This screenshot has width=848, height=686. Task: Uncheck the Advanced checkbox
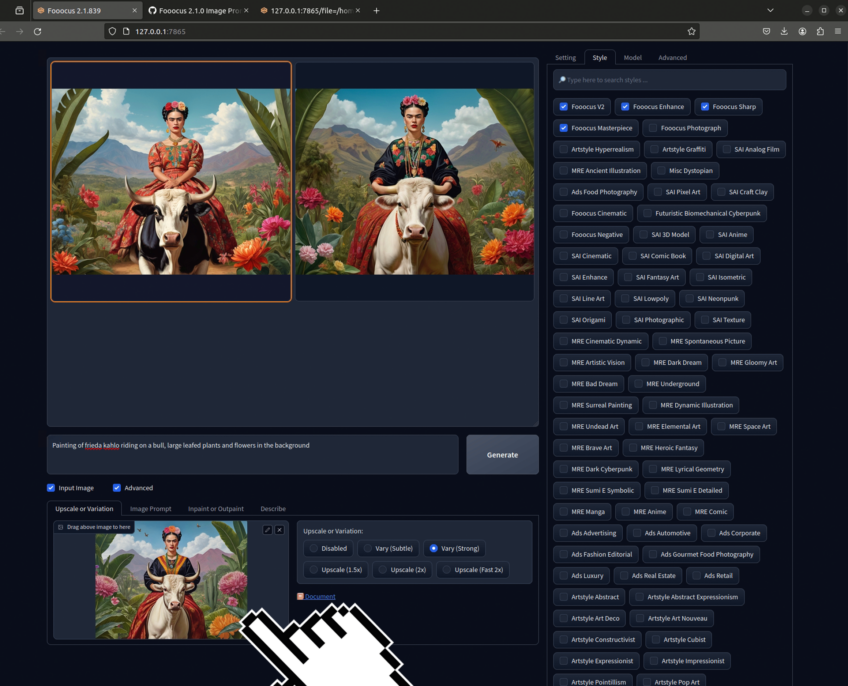pos(116,488)
